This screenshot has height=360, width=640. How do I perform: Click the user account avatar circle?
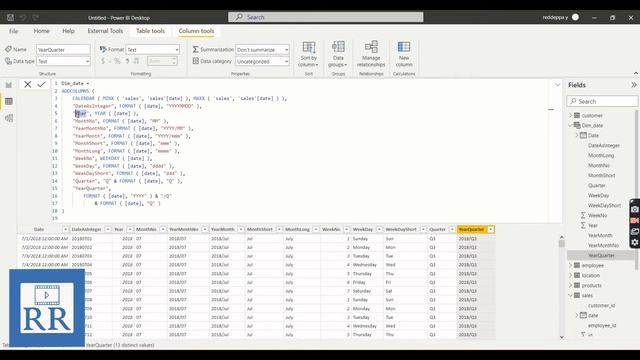tap(575, 17)
